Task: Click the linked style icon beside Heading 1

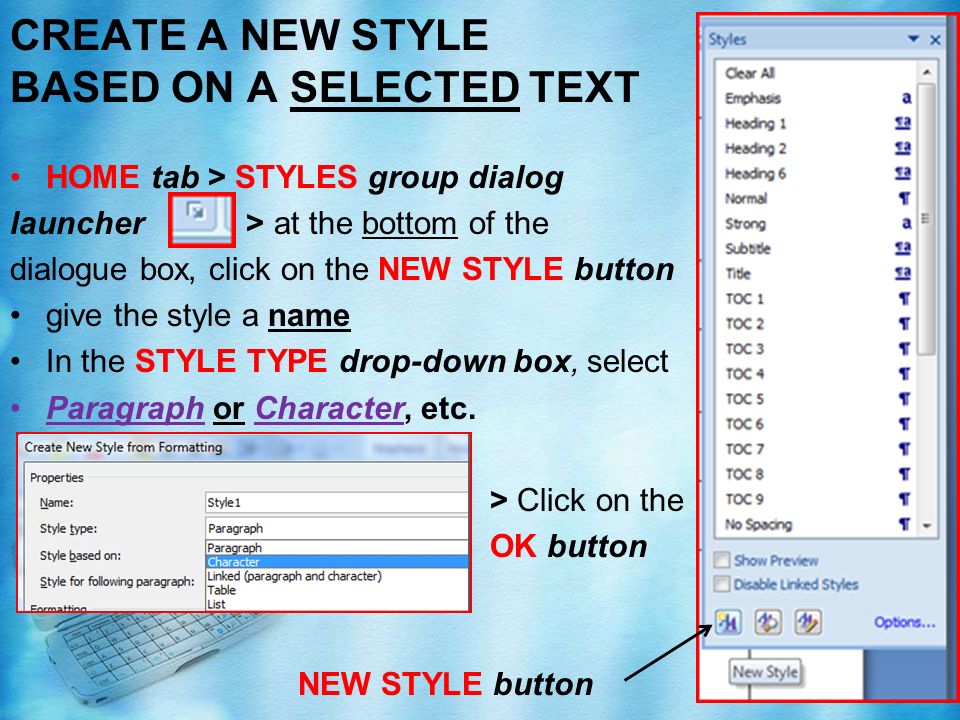Action: [x=903, y=123]
